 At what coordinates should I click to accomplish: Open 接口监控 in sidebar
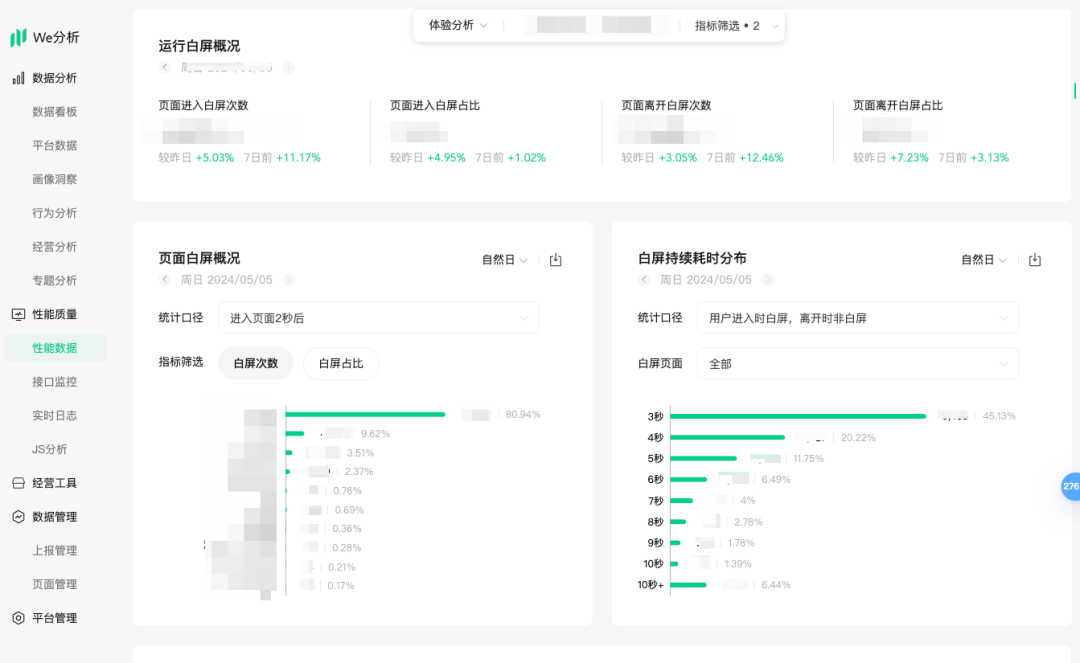point(54,382)
